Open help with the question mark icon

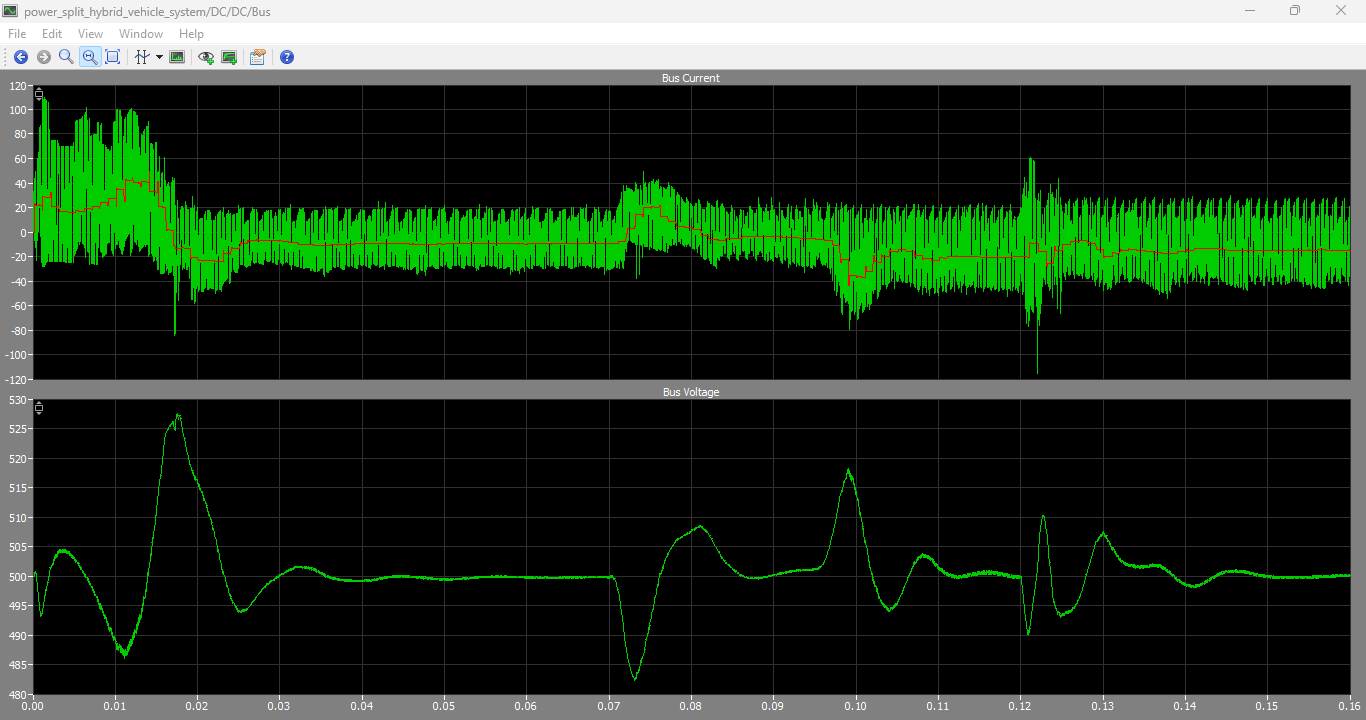click(287, 57)
